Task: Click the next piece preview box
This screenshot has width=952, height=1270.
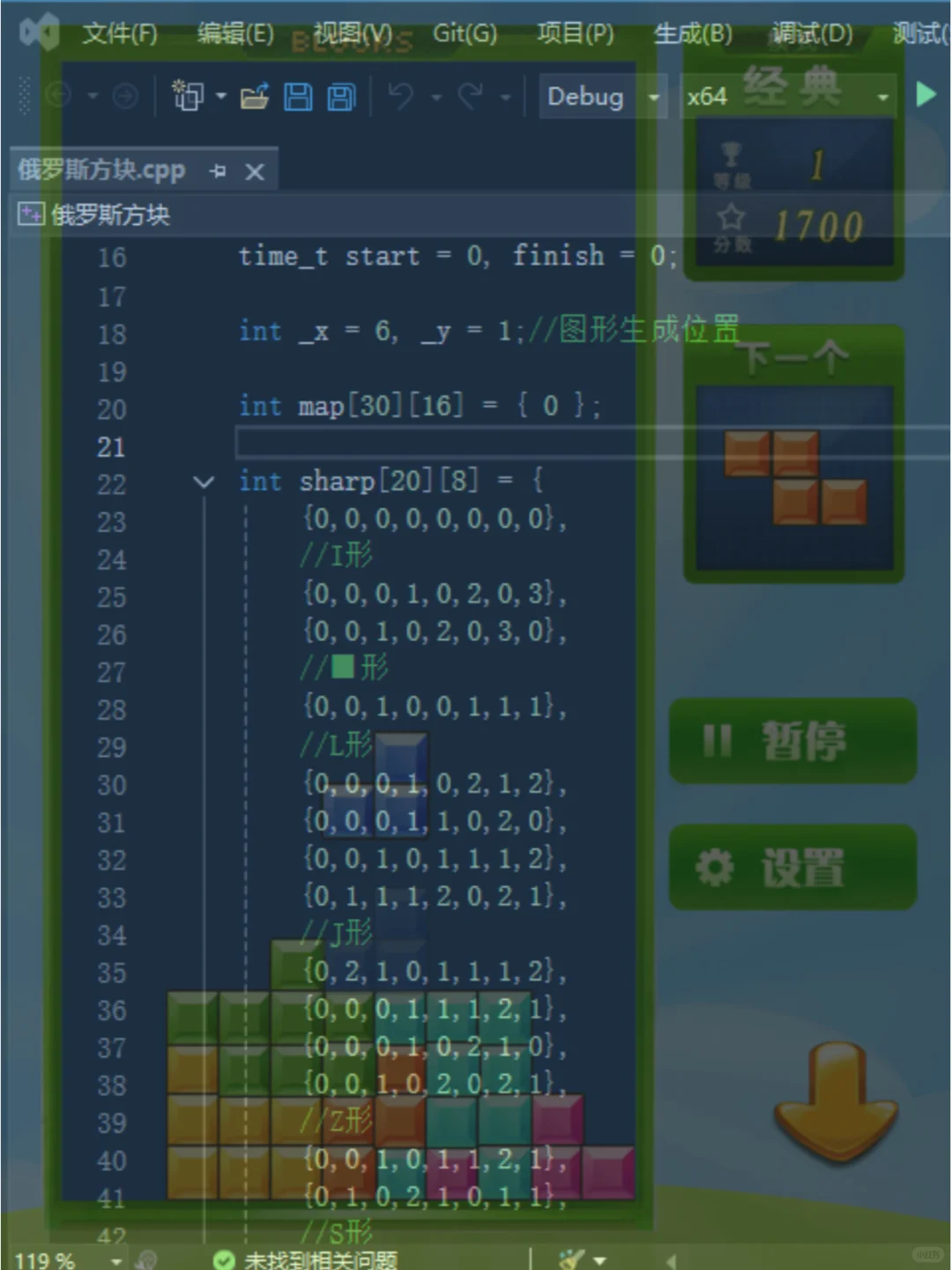Action: coord(794,479)
